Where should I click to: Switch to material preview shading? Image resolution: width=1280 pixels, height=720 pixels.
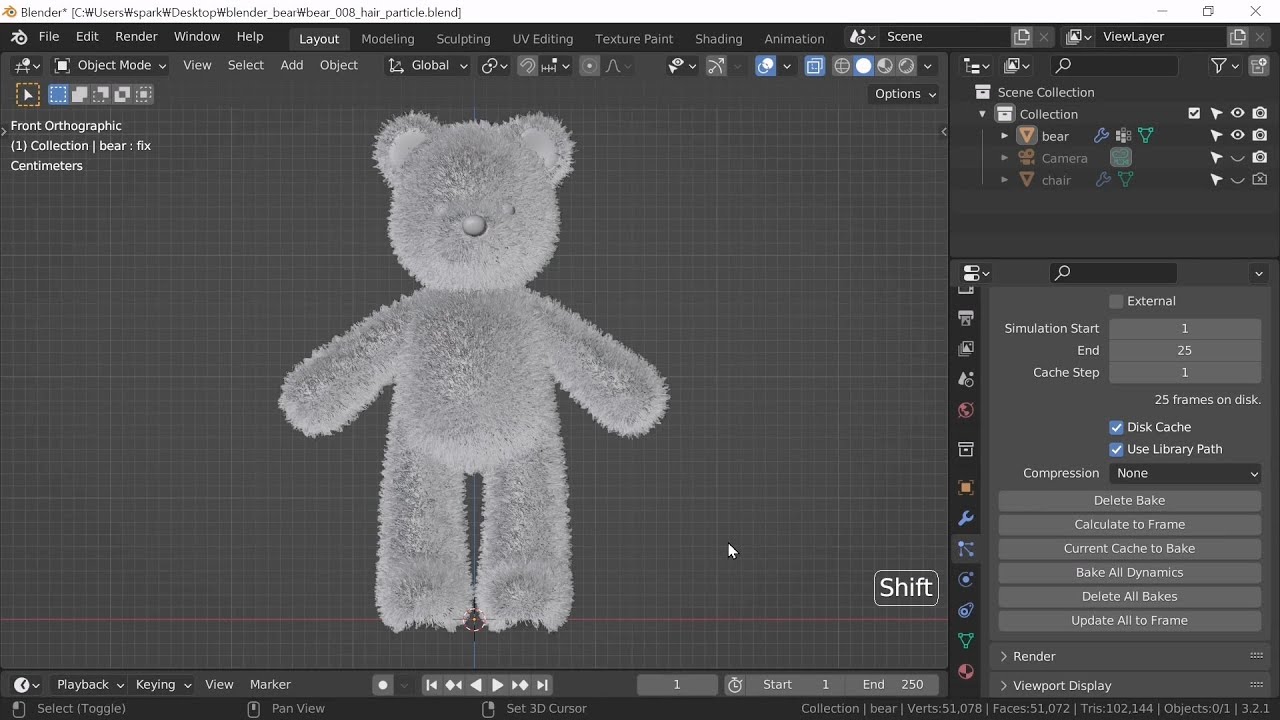pyautogui.click(x=885, y=66)
